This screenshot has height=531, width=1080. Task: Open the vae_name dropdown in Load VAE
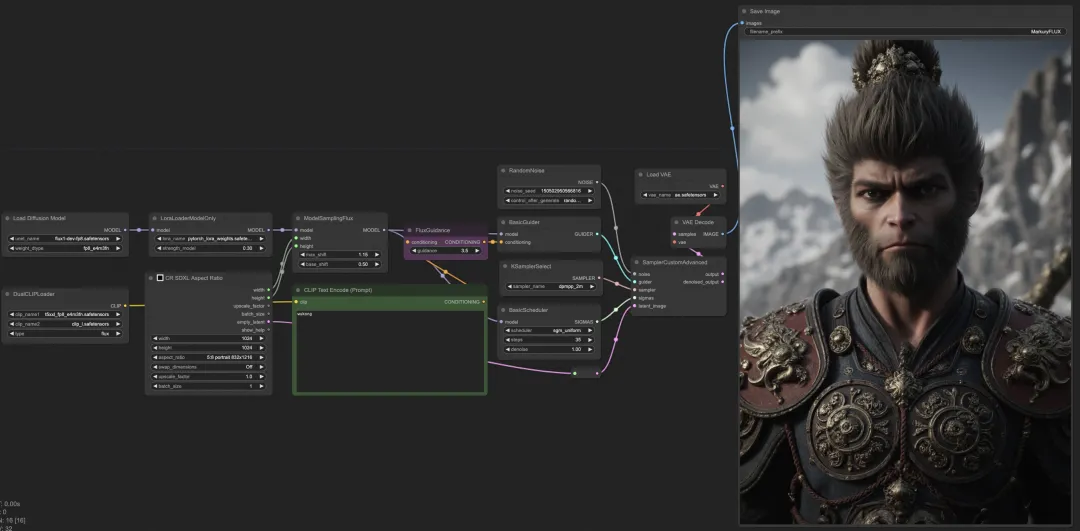point(680,195)
